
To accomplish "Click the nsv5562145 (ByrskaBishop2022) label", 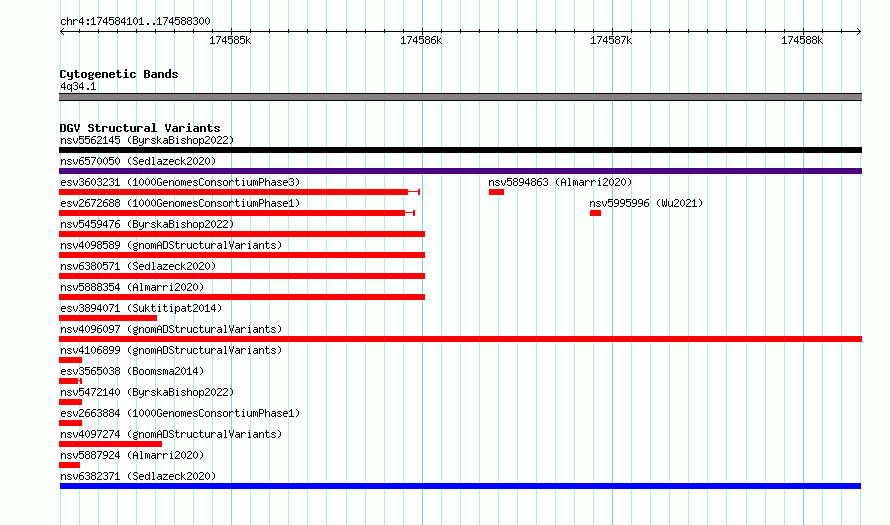I will coord(147,140).
